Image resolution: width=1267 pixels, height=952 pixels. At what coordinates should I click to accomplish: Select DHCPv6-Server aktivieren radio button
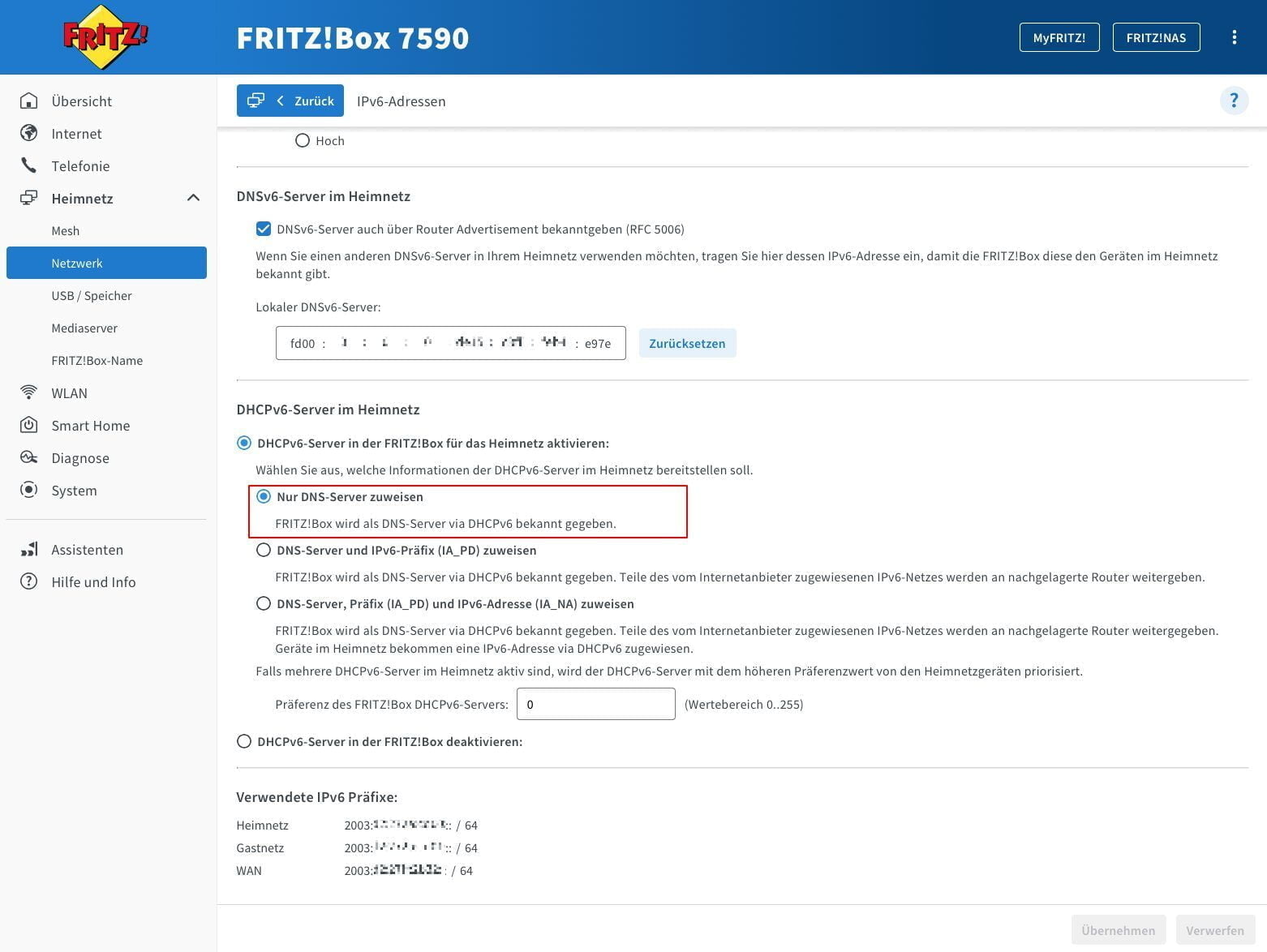[243, 443]
